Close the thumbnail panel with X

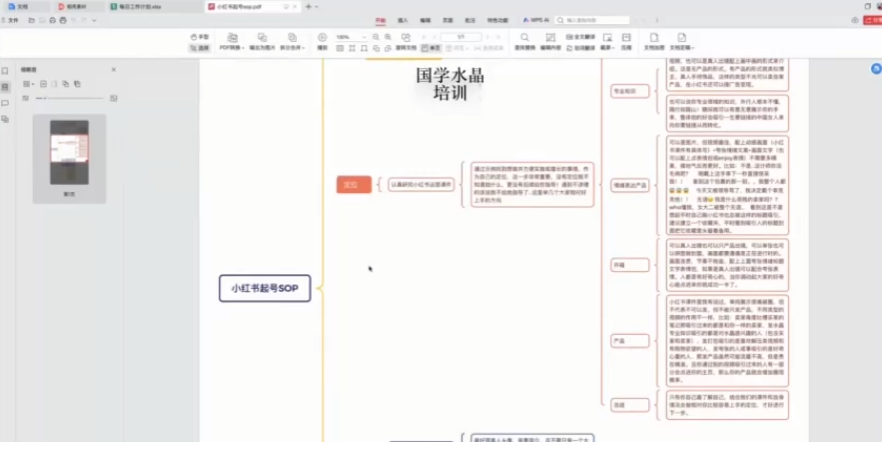114,70
